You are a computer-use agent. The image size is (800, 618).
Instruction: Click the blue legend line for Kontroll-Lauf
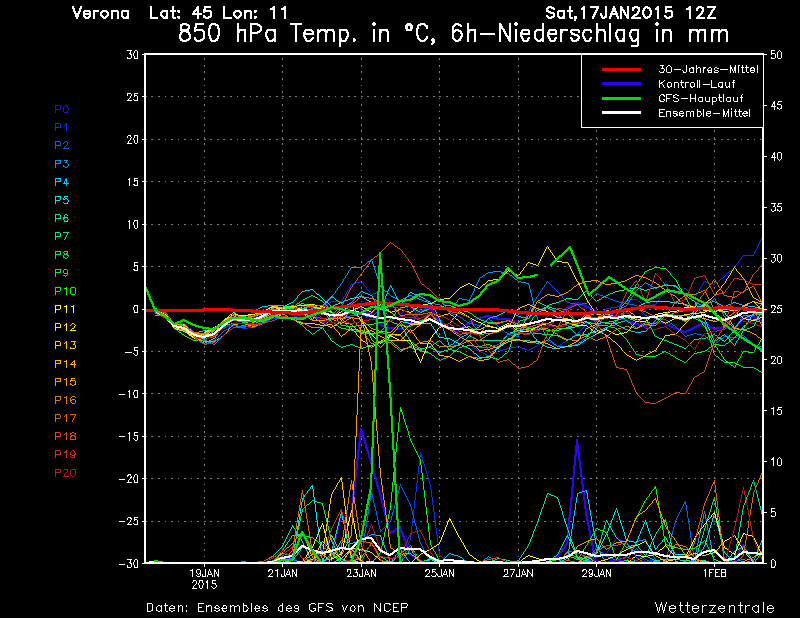tap(621, 84)
